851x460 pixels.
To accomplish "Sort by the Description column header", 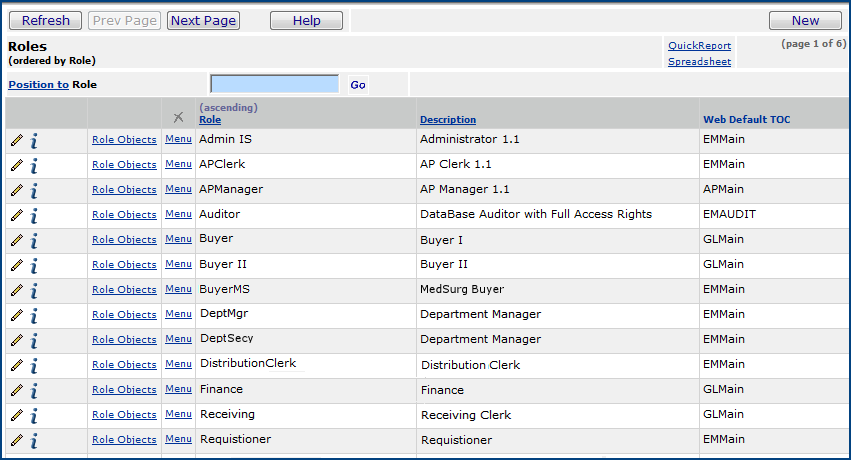I will click(x=448, y=120).
